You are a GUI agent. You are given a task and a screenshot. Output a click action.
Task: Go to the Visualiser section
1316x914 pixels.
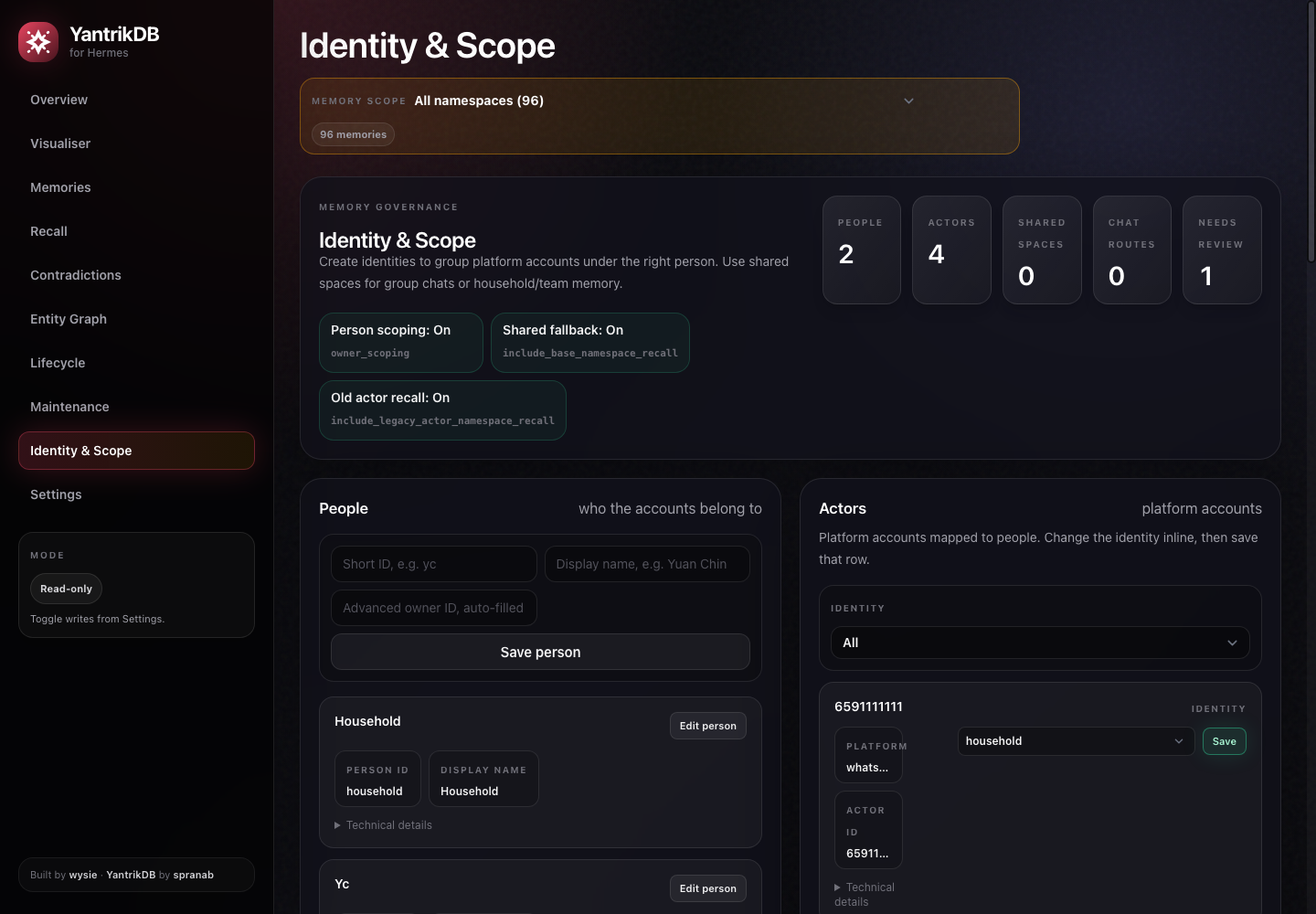(136, 143)
